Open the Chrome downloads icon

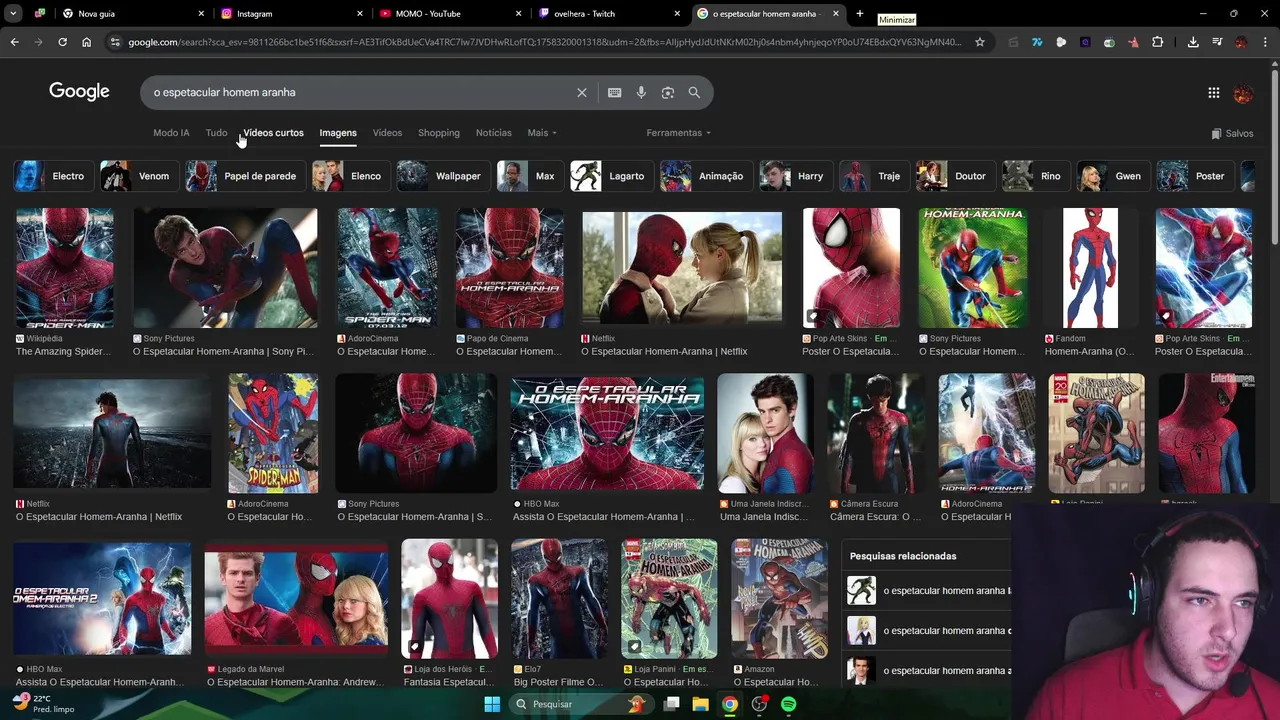1193,42
